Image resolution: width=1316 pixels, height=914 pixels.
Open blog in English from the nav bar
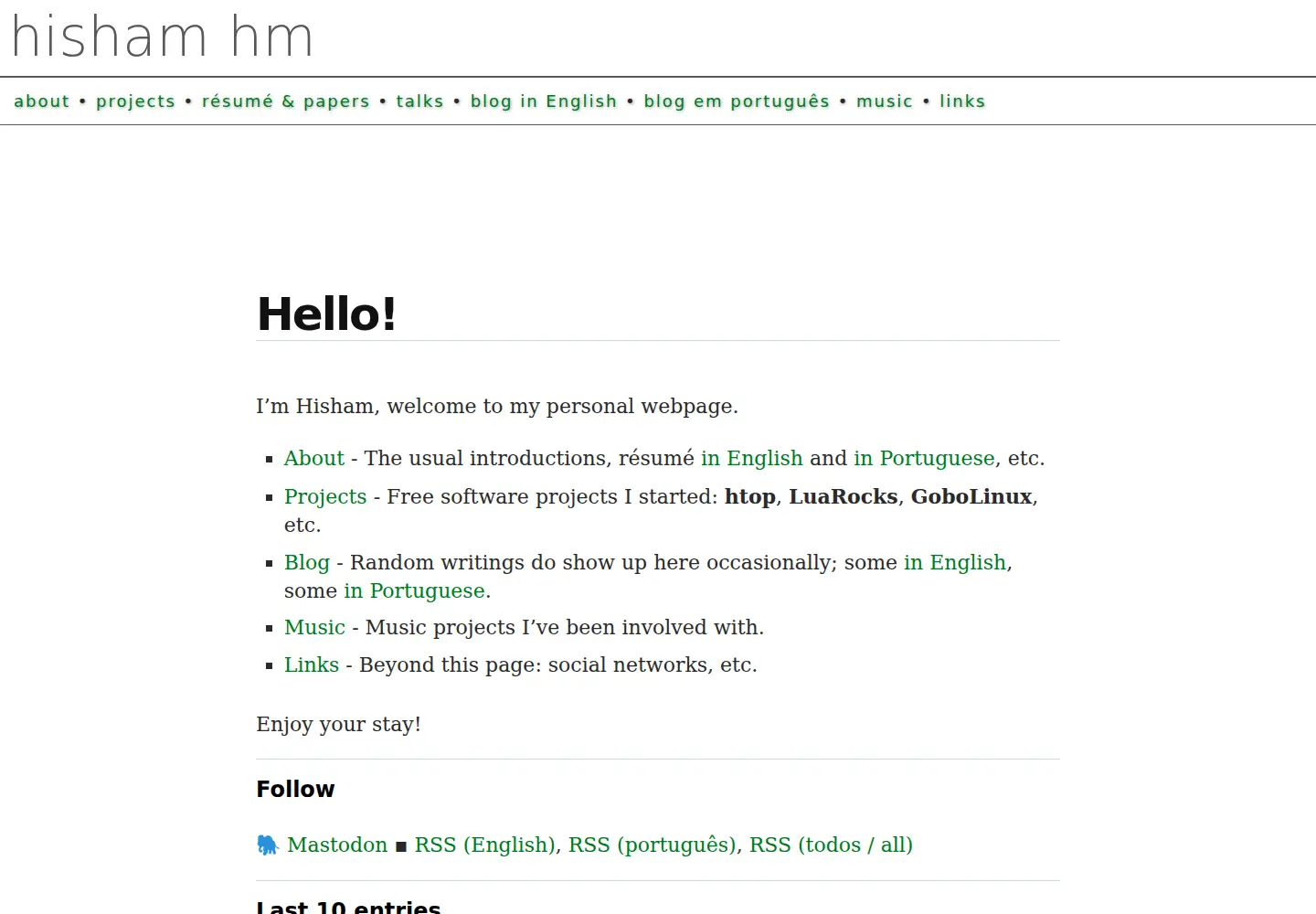(544, 101)
